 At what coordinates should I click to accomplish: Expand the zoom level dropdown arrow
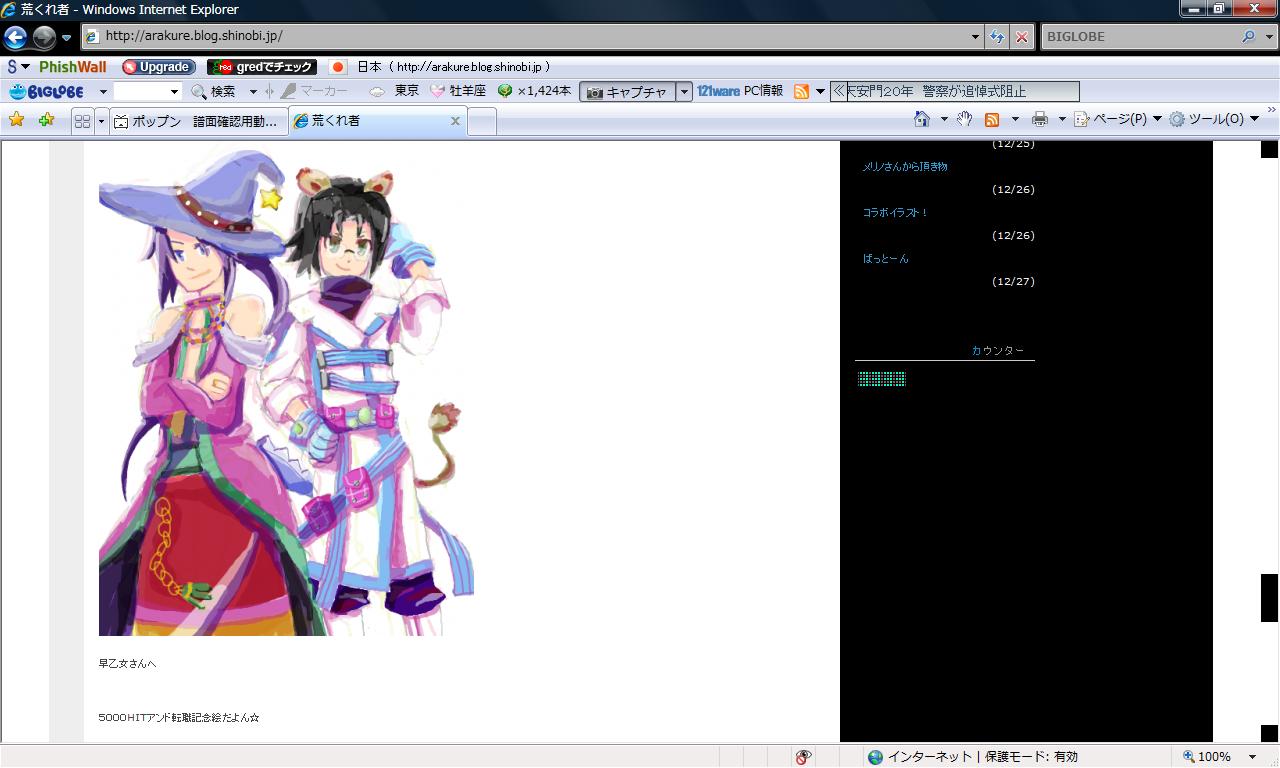click(1252, 757)
